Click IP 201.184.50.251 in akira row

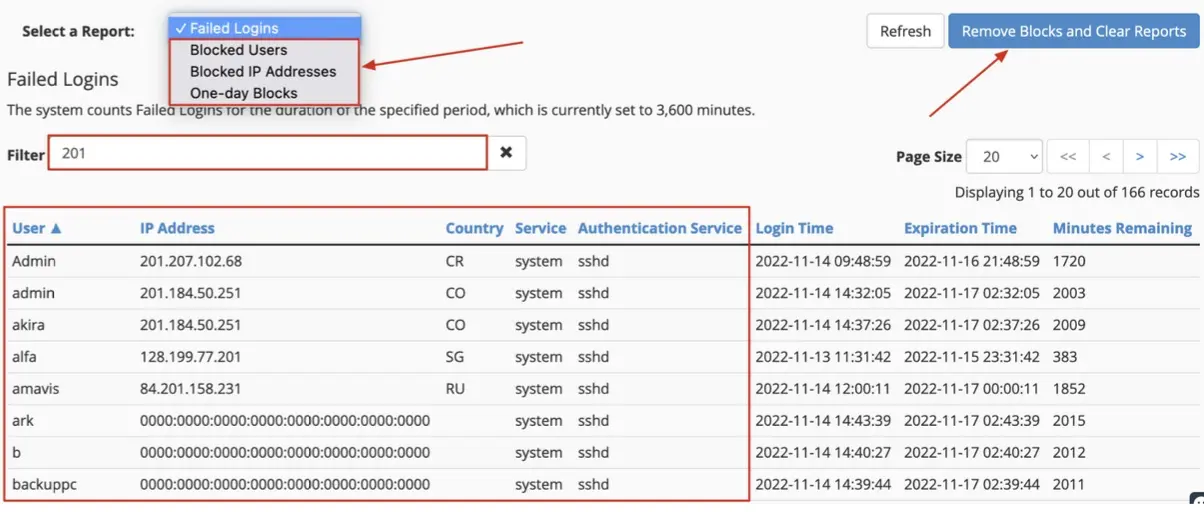tap(191, 325)
